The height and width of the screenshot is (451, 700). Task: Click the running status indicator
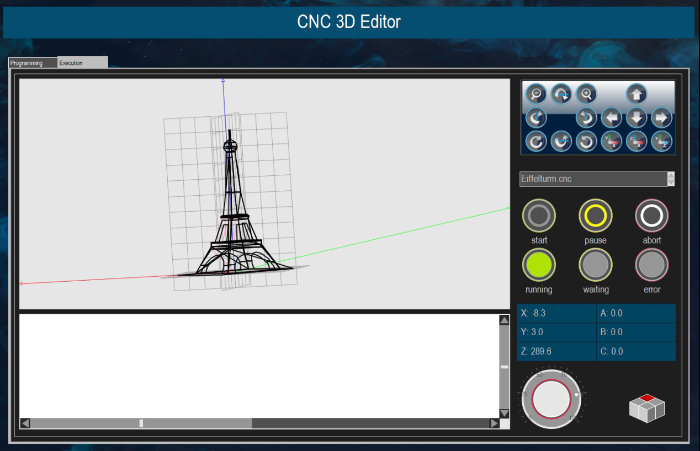point(539,265)
